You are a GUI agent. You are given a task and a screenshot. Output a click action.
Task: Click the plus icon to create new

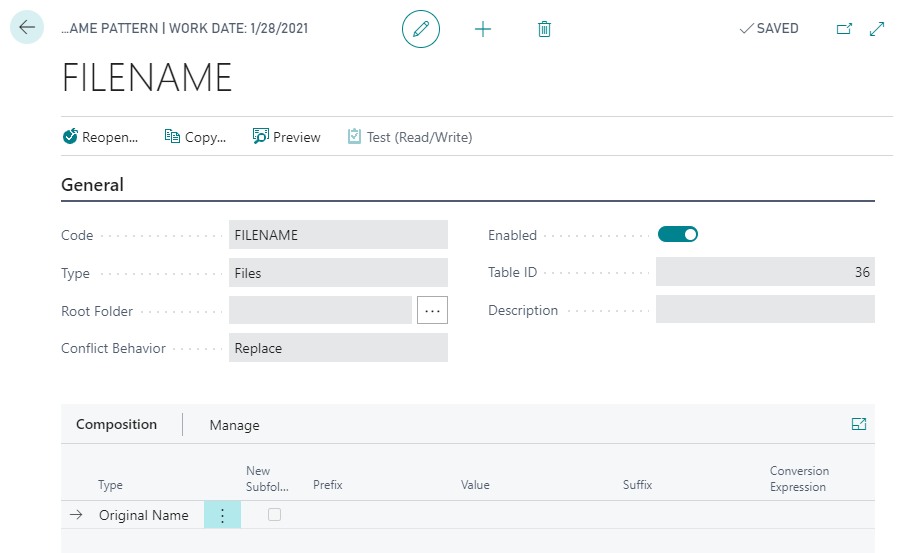click(x=483, y=29)
